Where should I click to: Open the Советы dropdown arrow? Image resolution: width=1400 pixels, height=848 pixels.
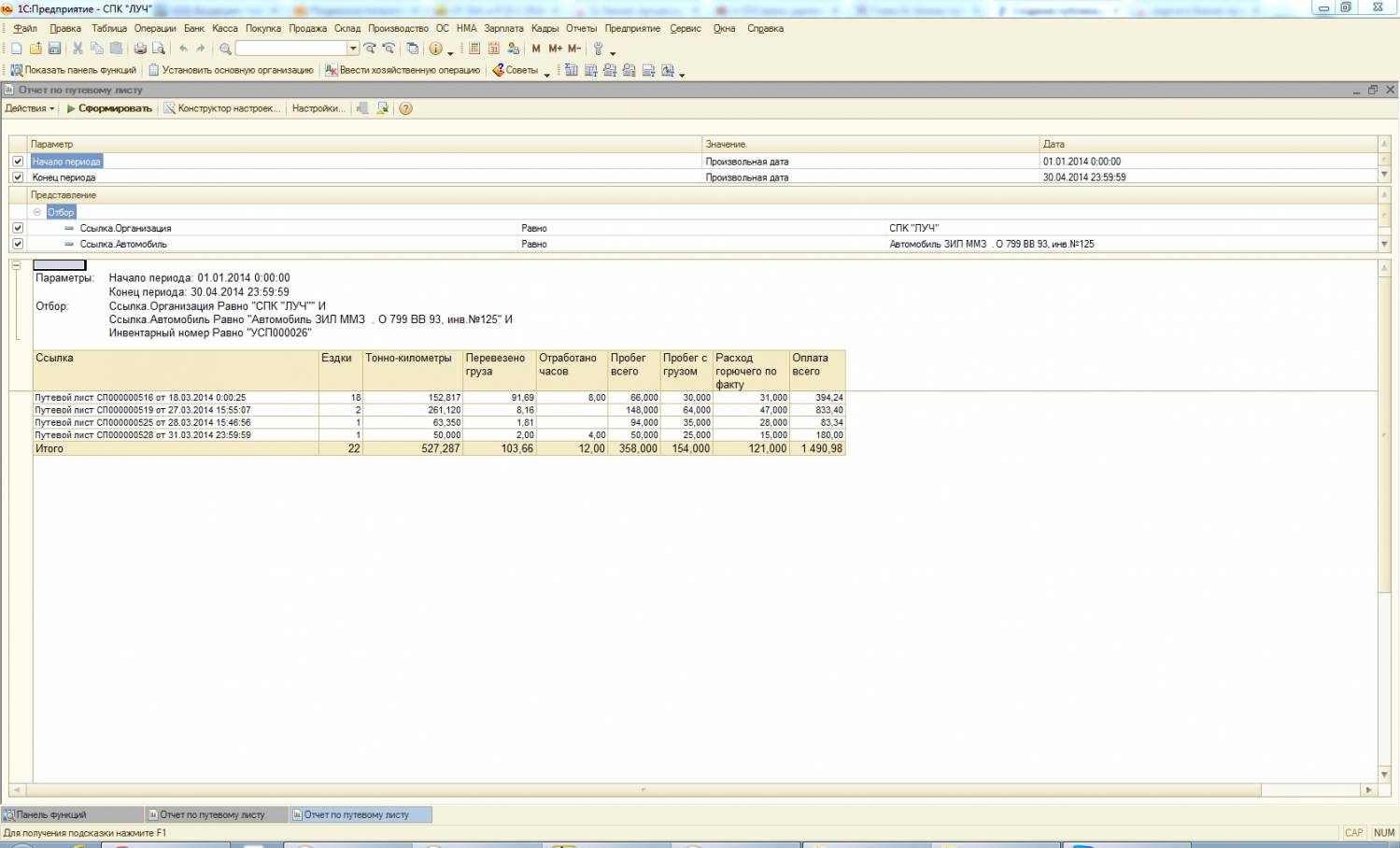click(x=546, y=73)
